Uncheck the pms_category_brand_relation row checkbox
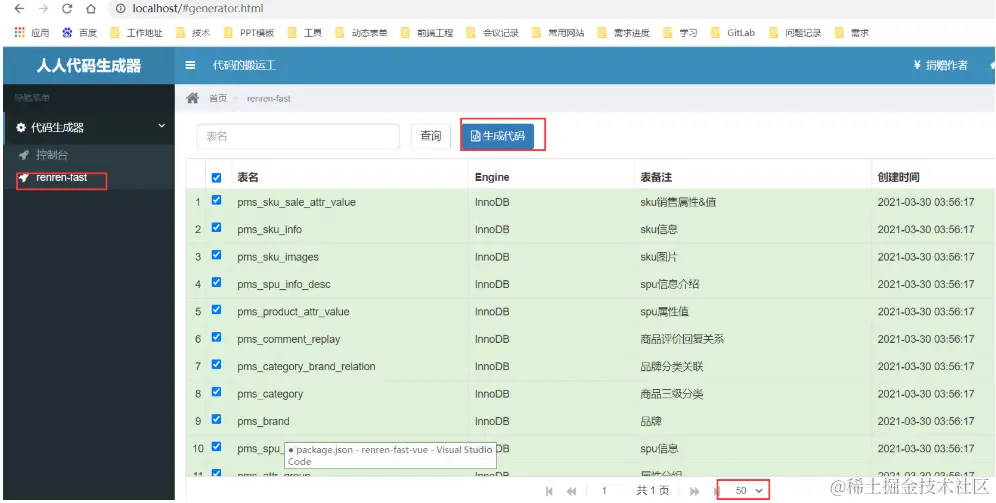This screenshot has height=503, width=996. [x=217, y=364]
